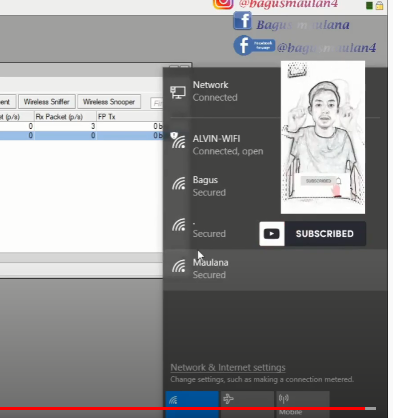The width and height of the screenshot is (393, 418).
Task: Select the Bagus secured network
Action: [275, 186]
